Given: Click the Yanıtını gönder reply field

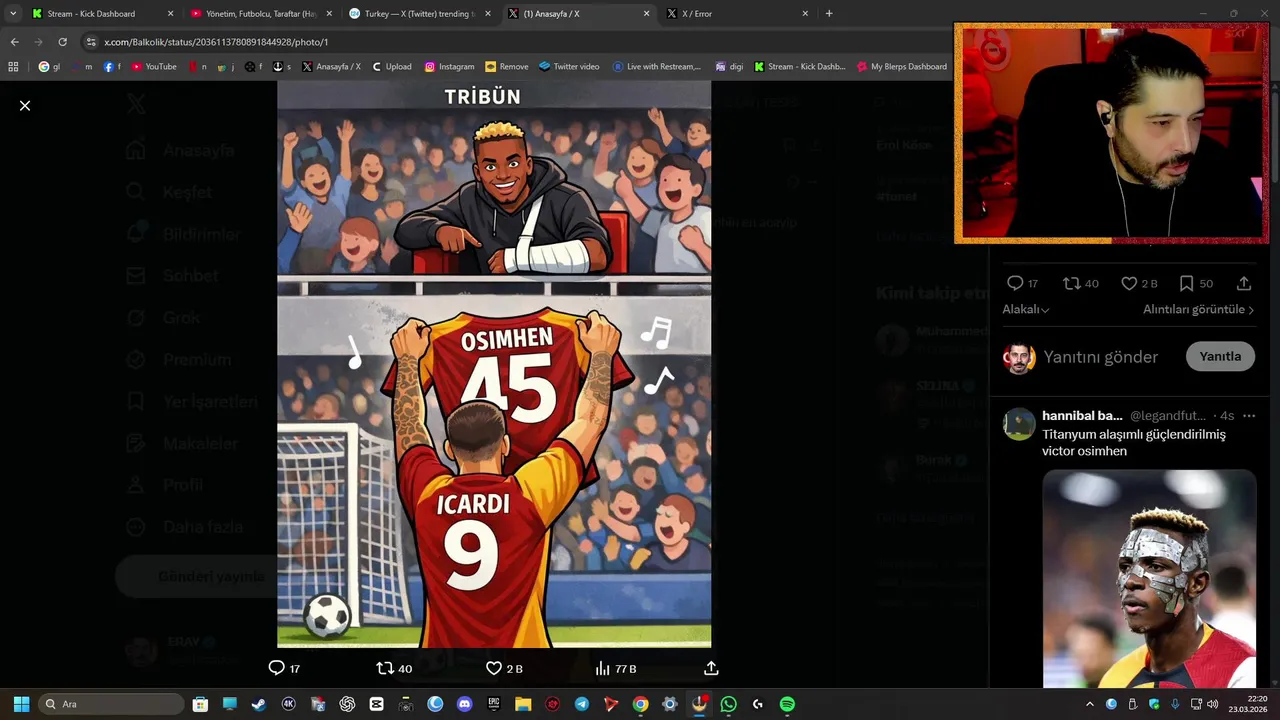Looking at the screenshot, I should coord(1100,357).
